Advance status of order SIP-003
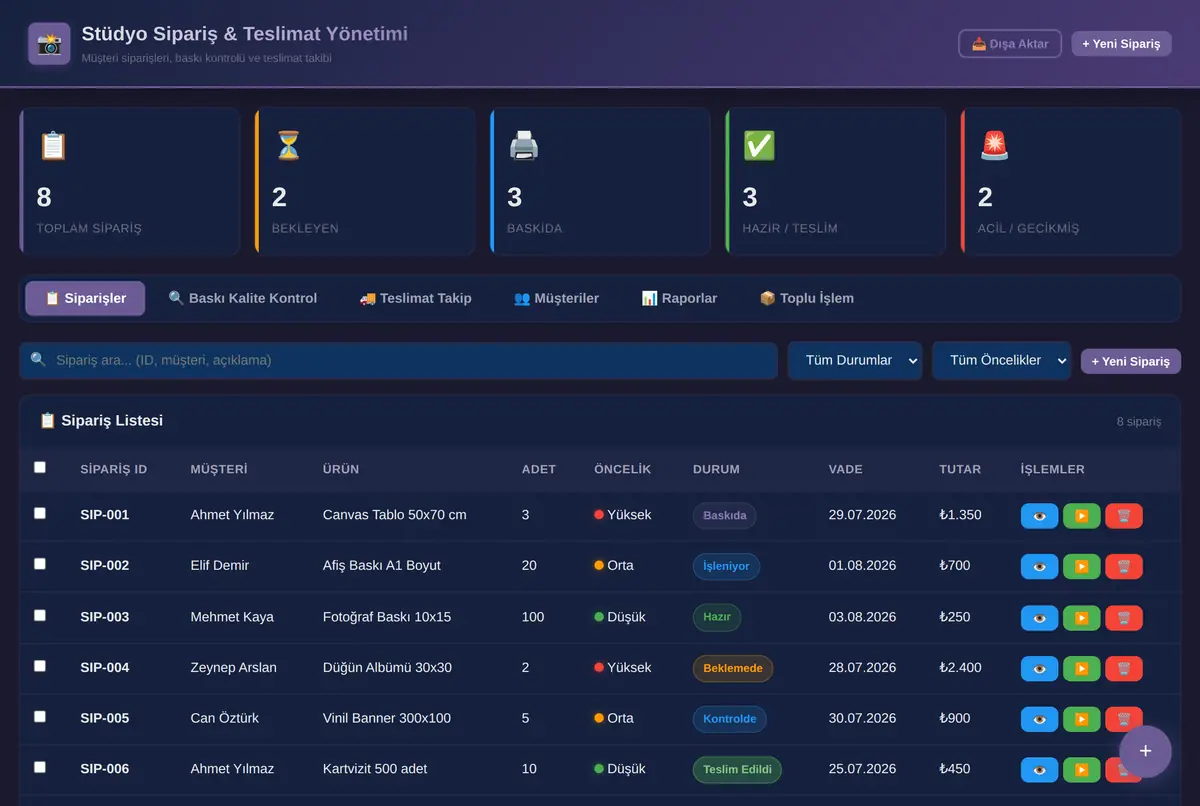This screenshot has width=1200, height=806. (x=1081, y=618)
